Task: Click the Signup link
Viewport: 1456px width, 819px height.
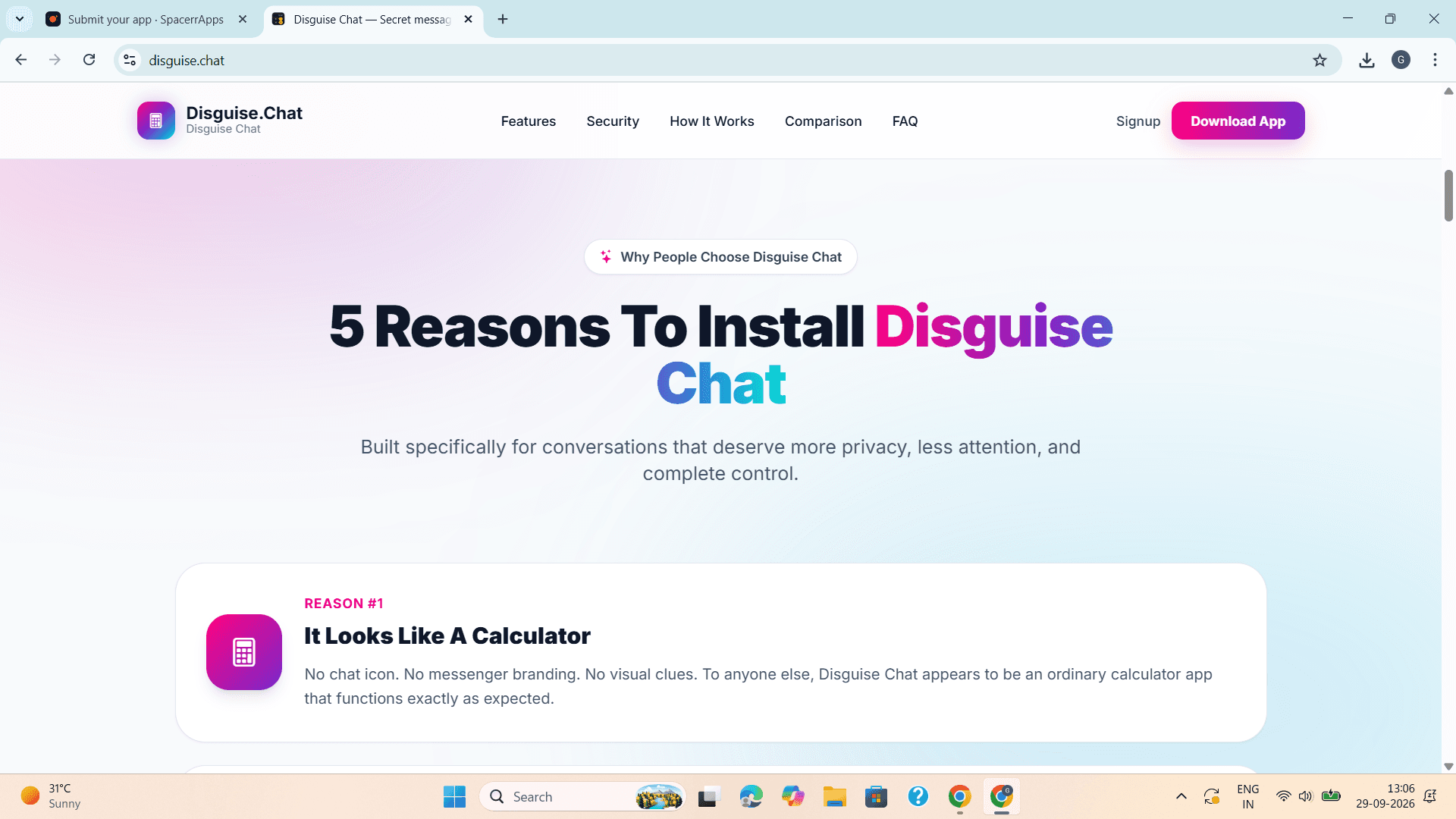Action: coord(1138,121)
